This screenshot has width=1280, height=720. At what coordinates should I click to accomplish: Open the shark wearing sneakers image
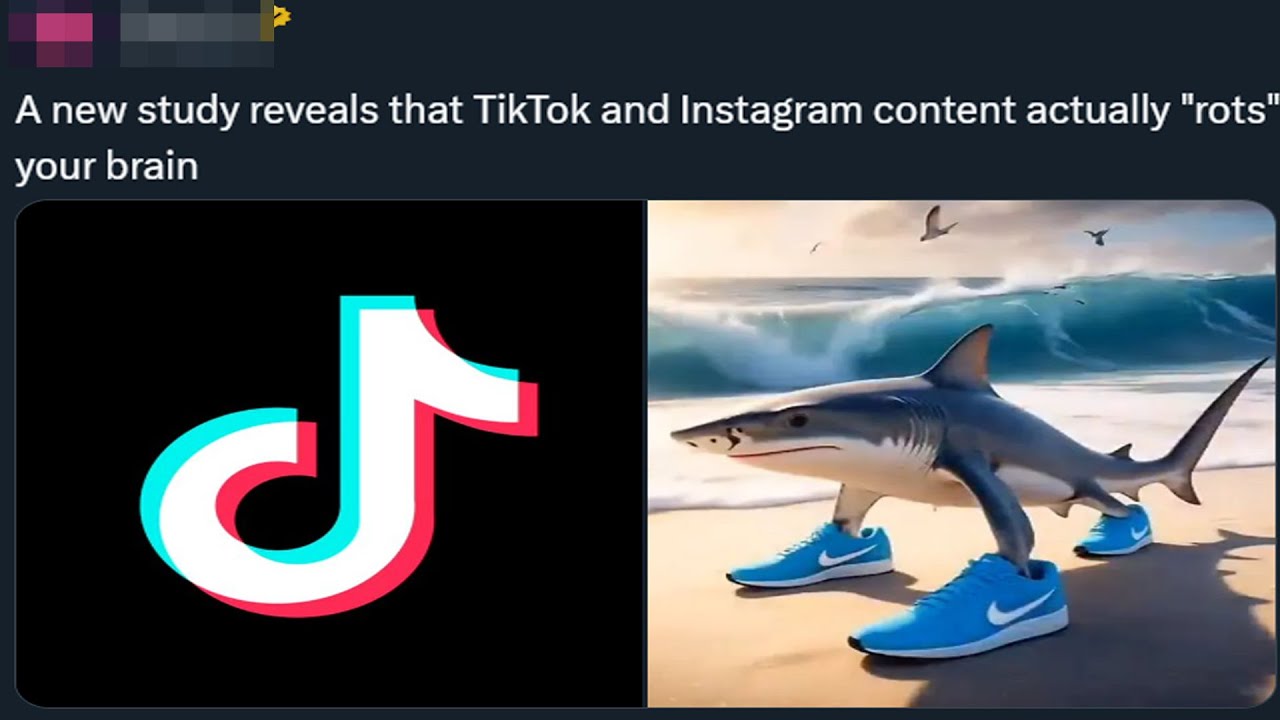[x=963, y=453]
